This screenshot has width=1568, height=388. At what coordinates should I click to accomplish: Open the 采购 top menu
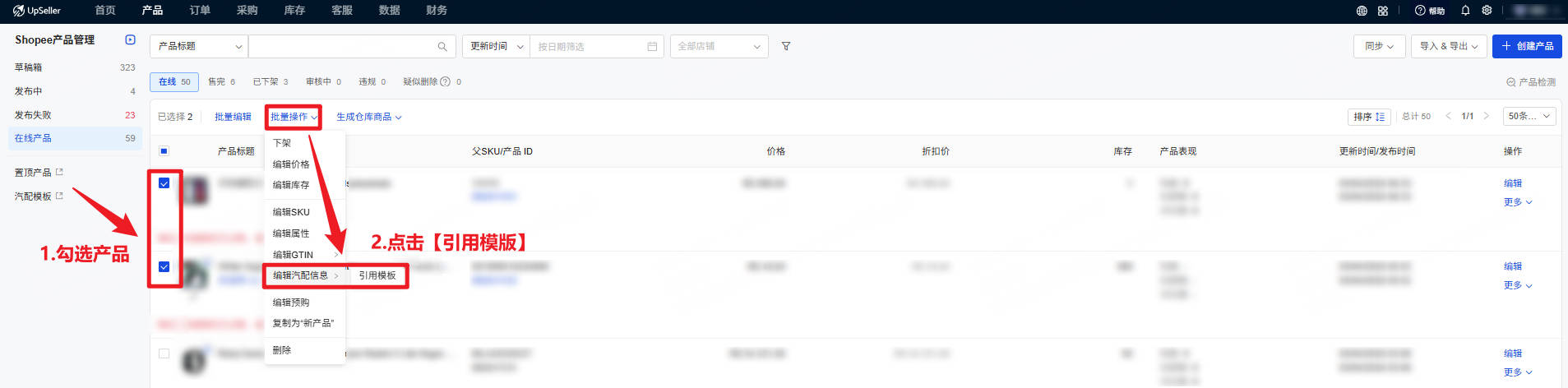click(247, 11)
